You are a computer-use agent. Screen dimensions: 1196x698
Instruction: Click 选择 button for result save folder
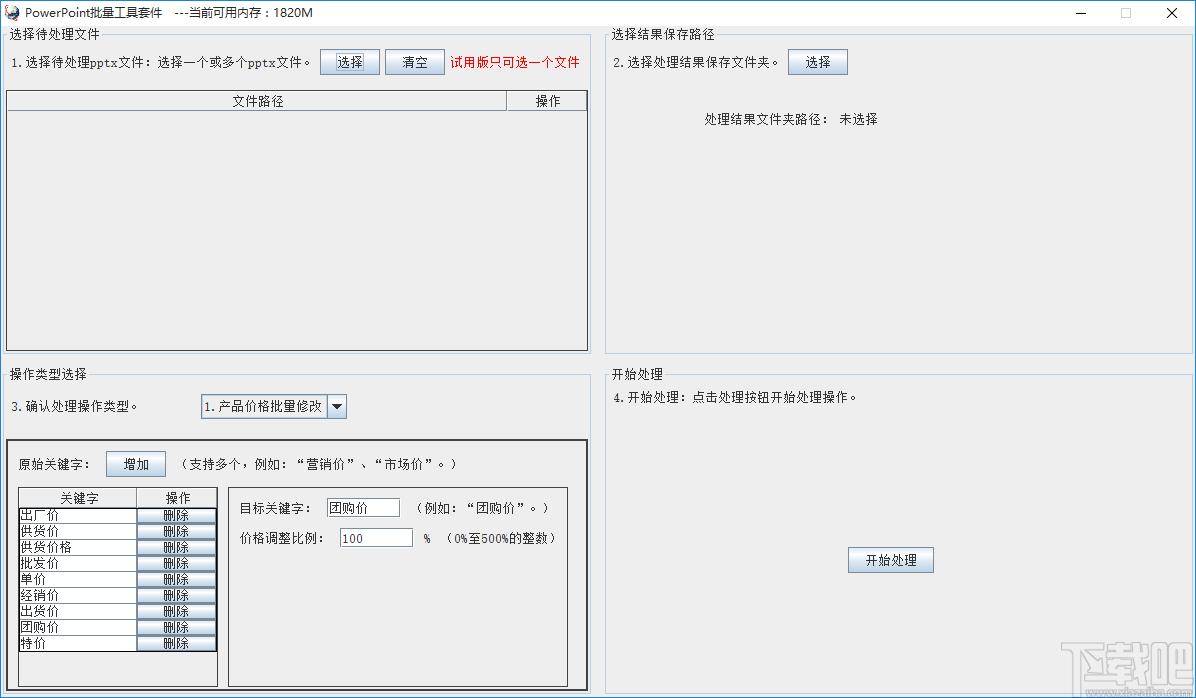[818, 62]
